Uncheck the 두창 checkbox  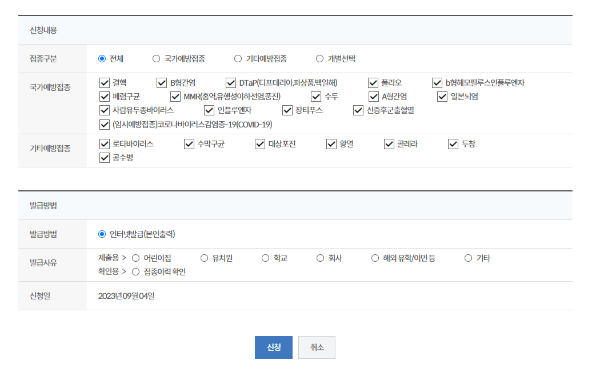click(453, 144)
